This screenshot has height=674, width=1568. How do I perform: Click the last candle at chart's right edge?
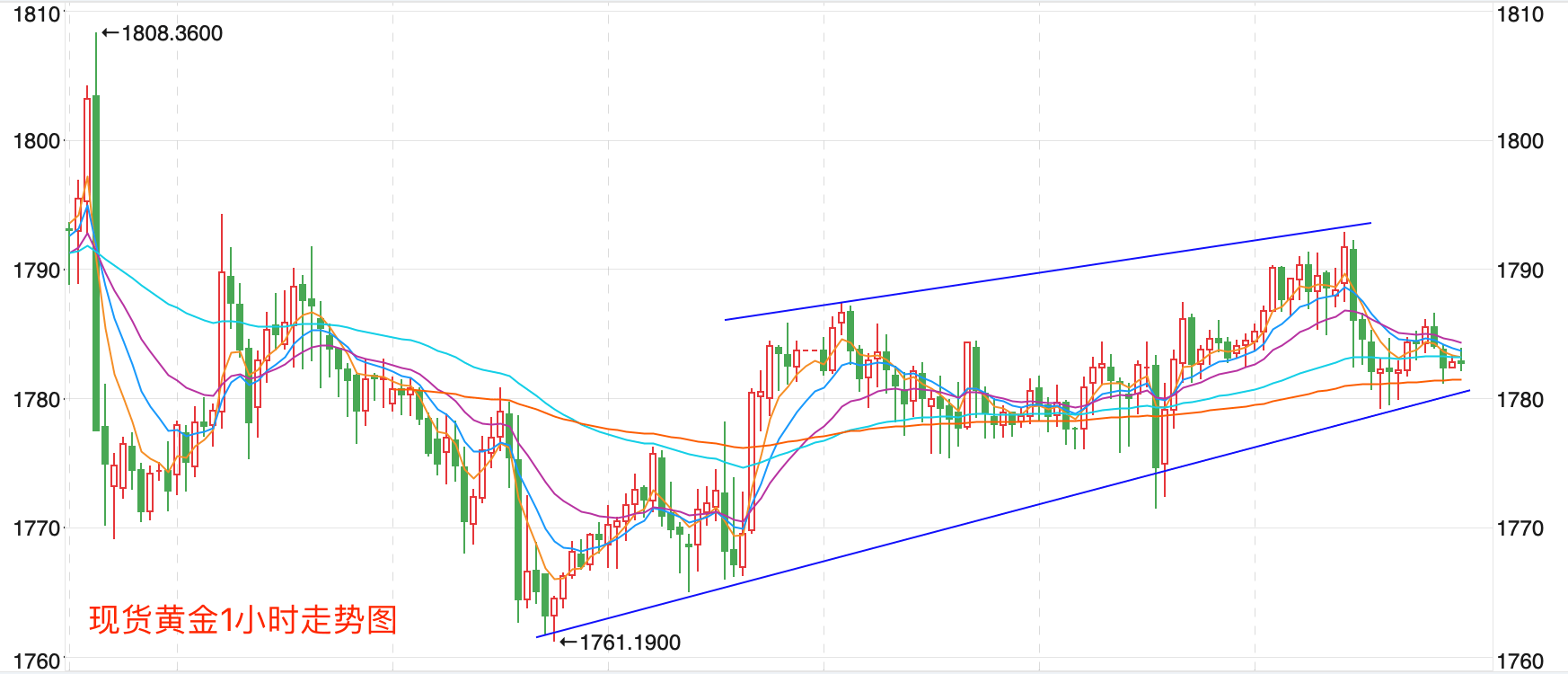(x=1461, y=362)
